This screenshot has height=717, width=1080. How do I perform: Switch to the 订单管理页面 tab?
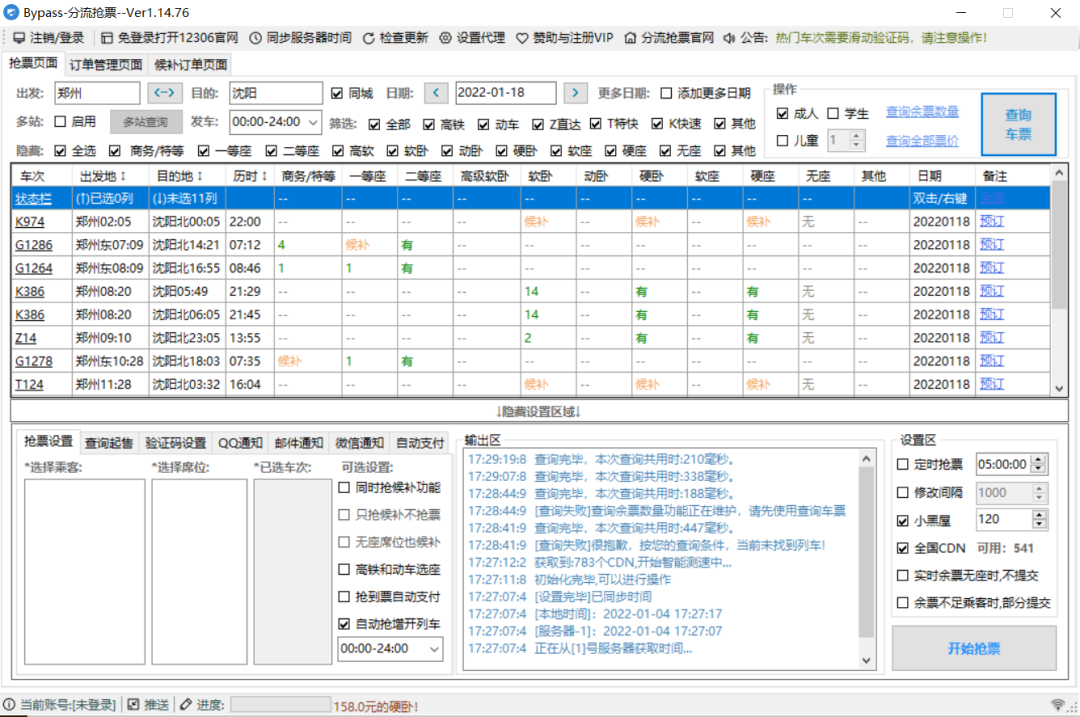tap(105, 65)
